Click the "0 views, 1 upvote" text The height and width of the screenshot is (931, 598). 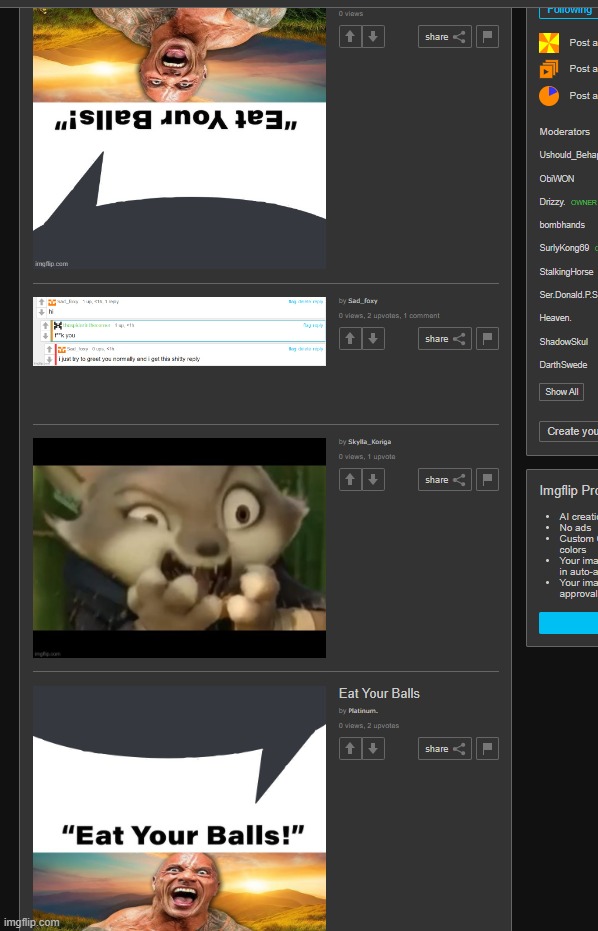(x=367, y=457)
